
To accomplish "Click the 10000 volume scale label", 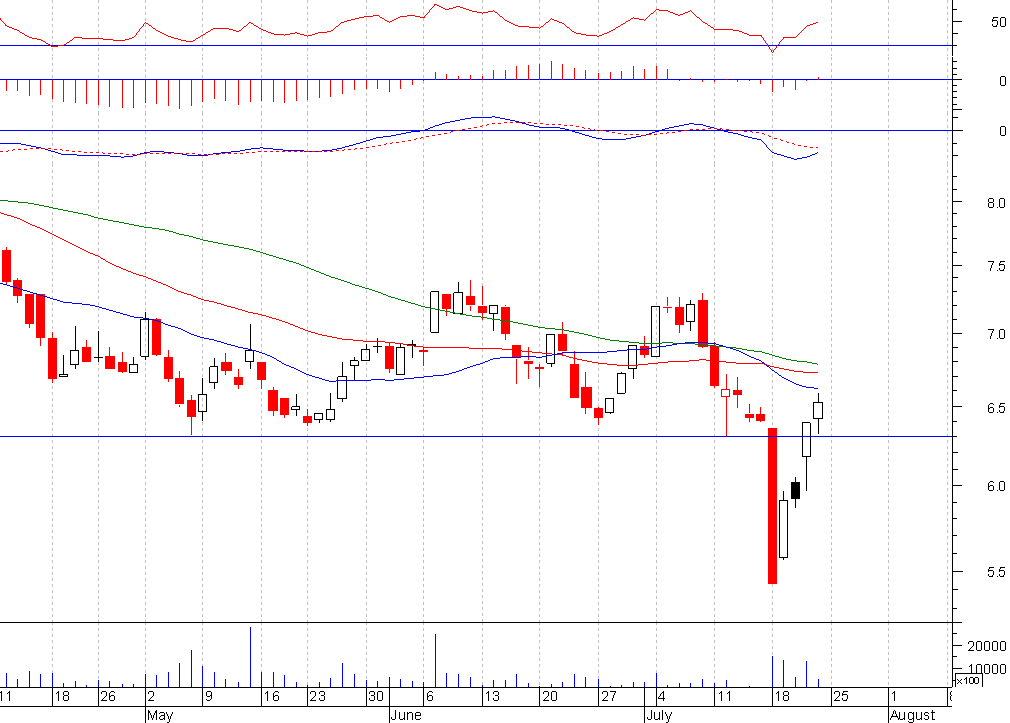I will [x=987, y=670].
